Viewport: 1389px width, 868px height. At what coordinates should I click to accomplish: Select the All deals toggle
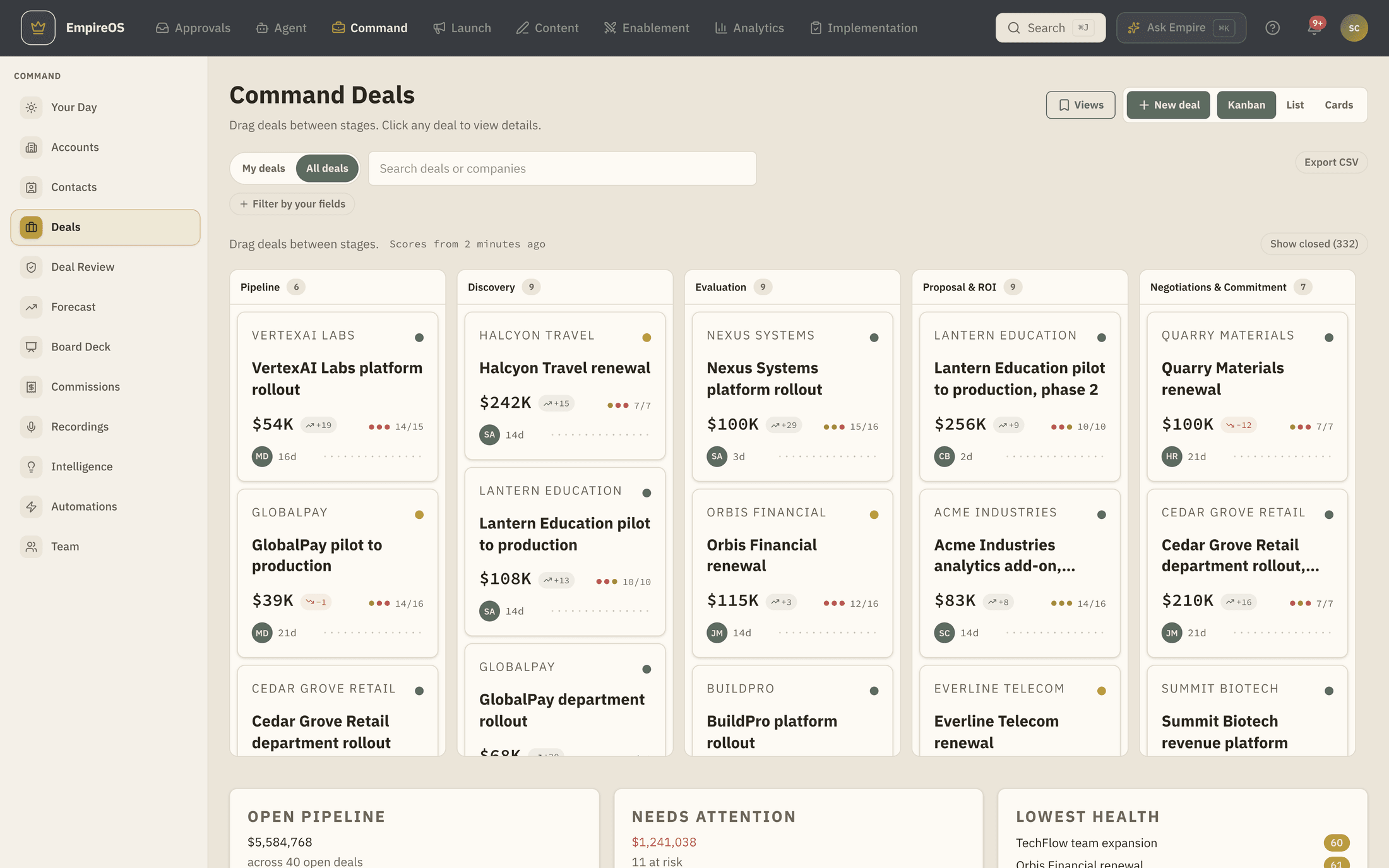pyautogui.click(x=327, y=169)
